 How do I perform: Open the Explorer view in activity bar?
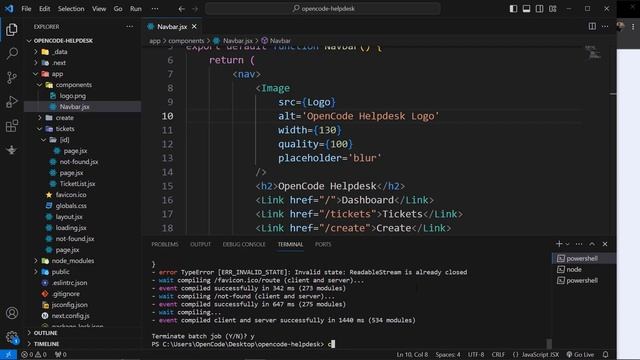click(12, 29)
